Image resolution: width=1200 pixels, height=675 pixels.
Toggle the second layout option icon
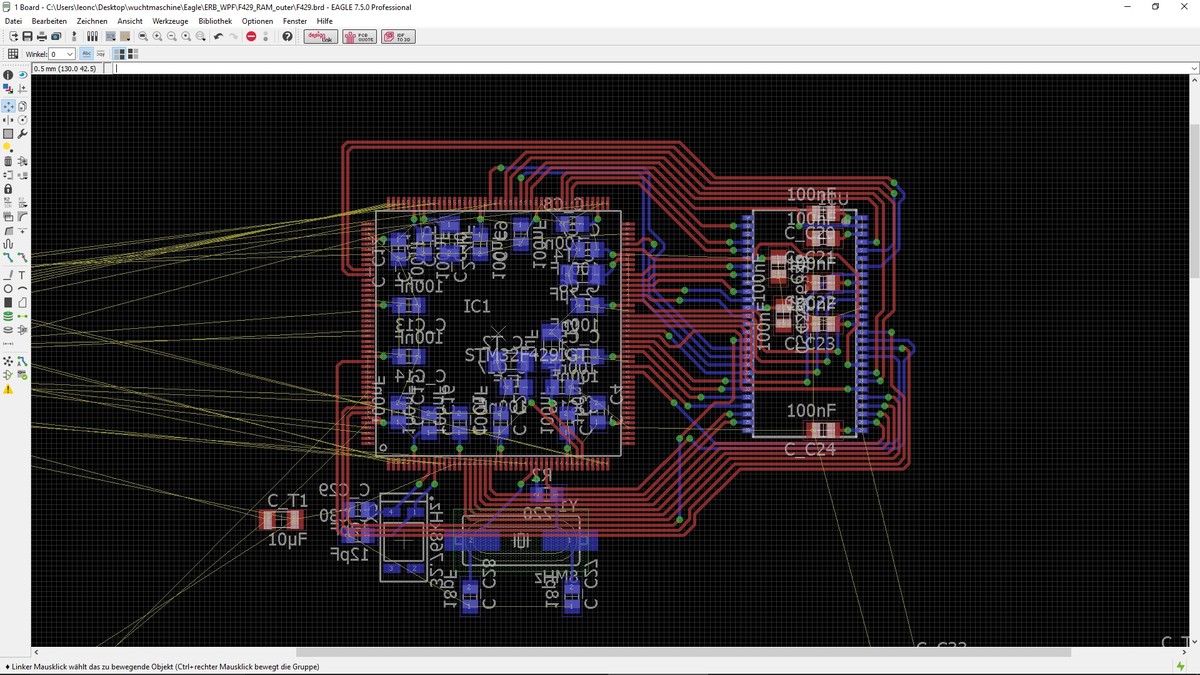point(133,54)
